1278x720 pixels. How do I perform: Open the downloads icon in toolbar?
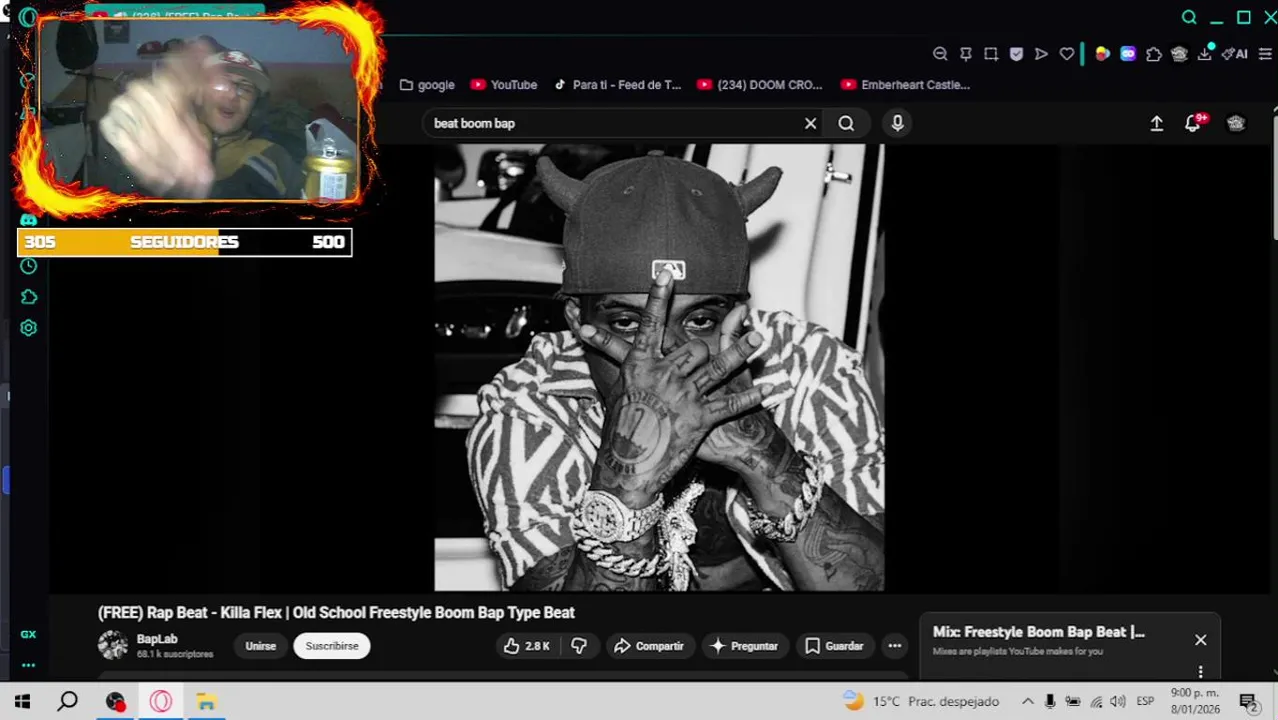click(x=1205, y=53)
